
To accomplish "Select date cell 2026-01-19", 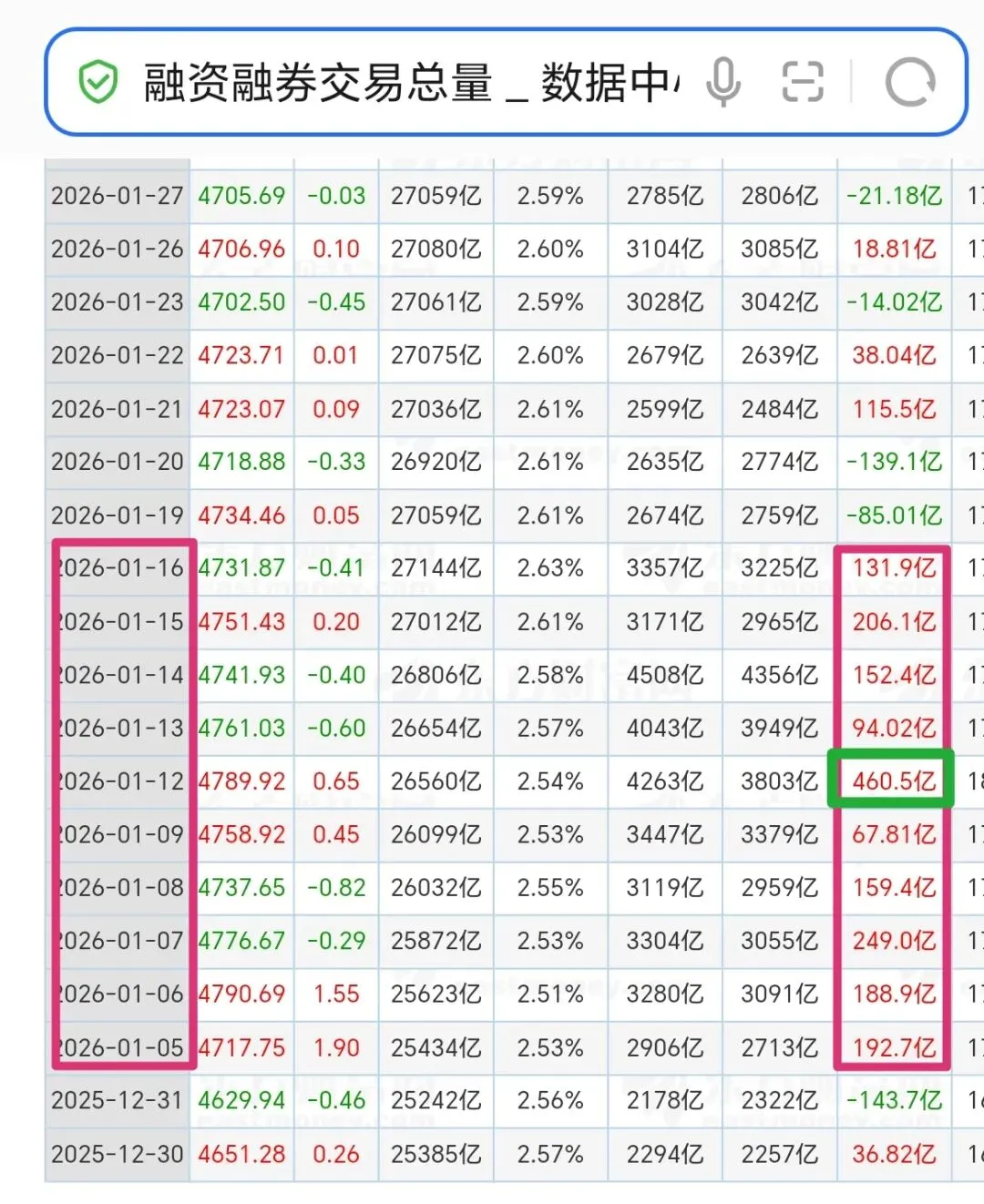I will (x=118, y=515).
